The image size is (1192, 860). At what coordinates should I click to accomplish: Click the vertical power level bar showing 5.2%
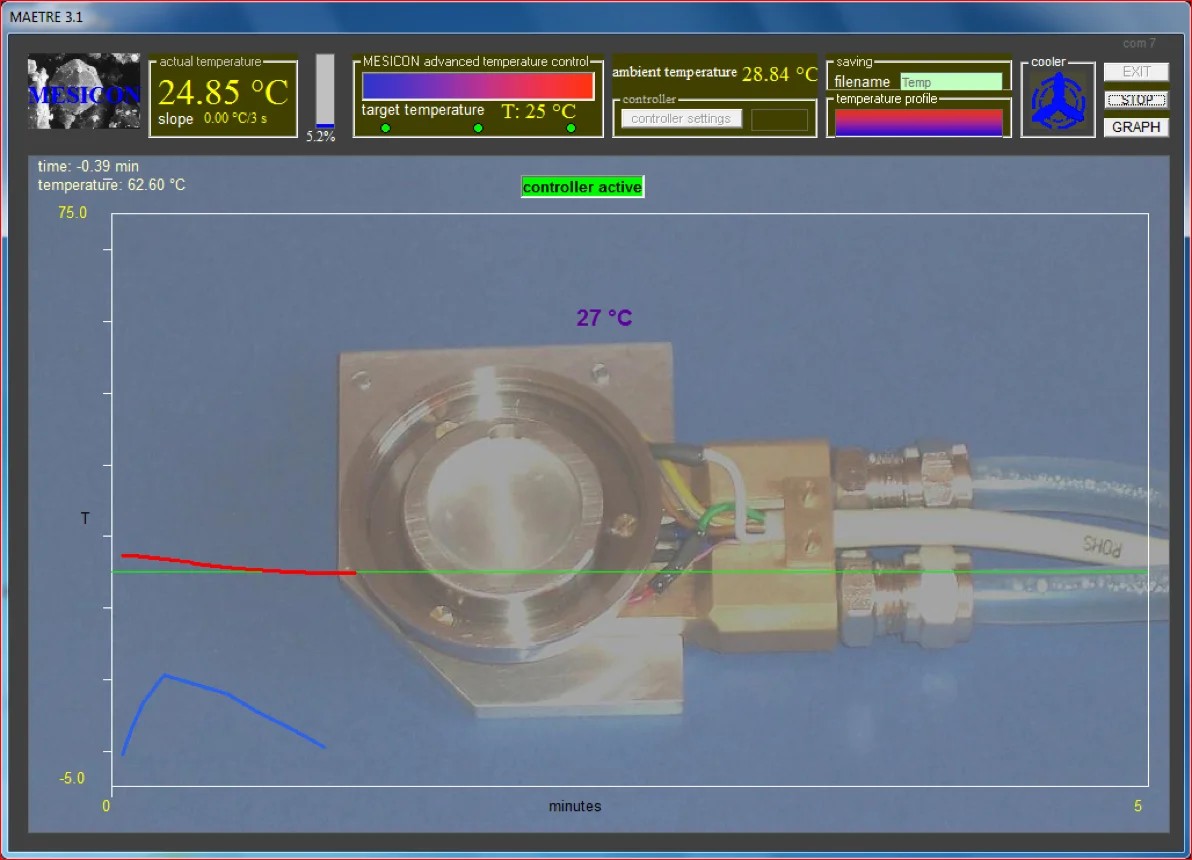coord(325,91)
